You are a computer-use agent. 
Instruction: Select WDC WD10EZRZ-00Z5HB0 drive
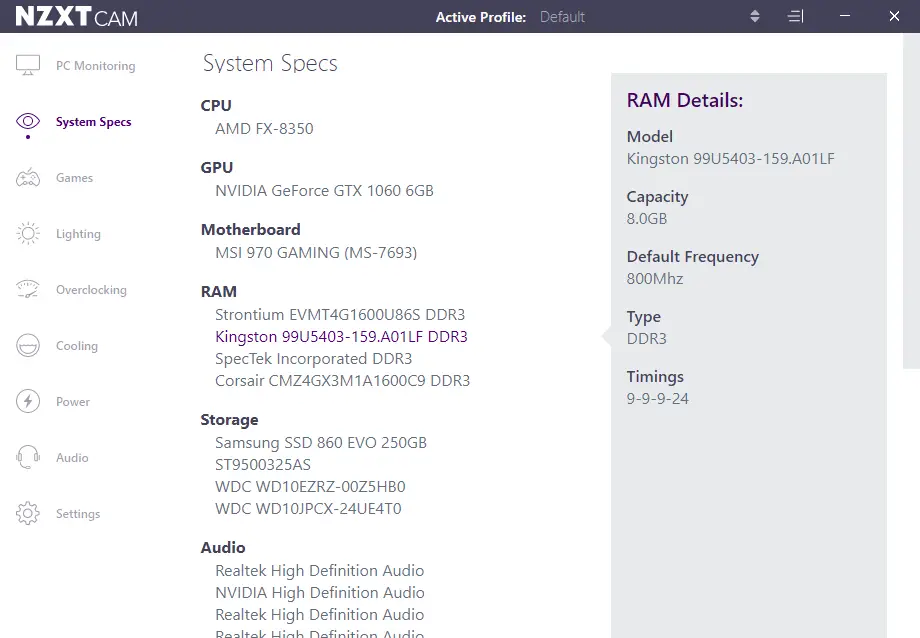(310, 487)
